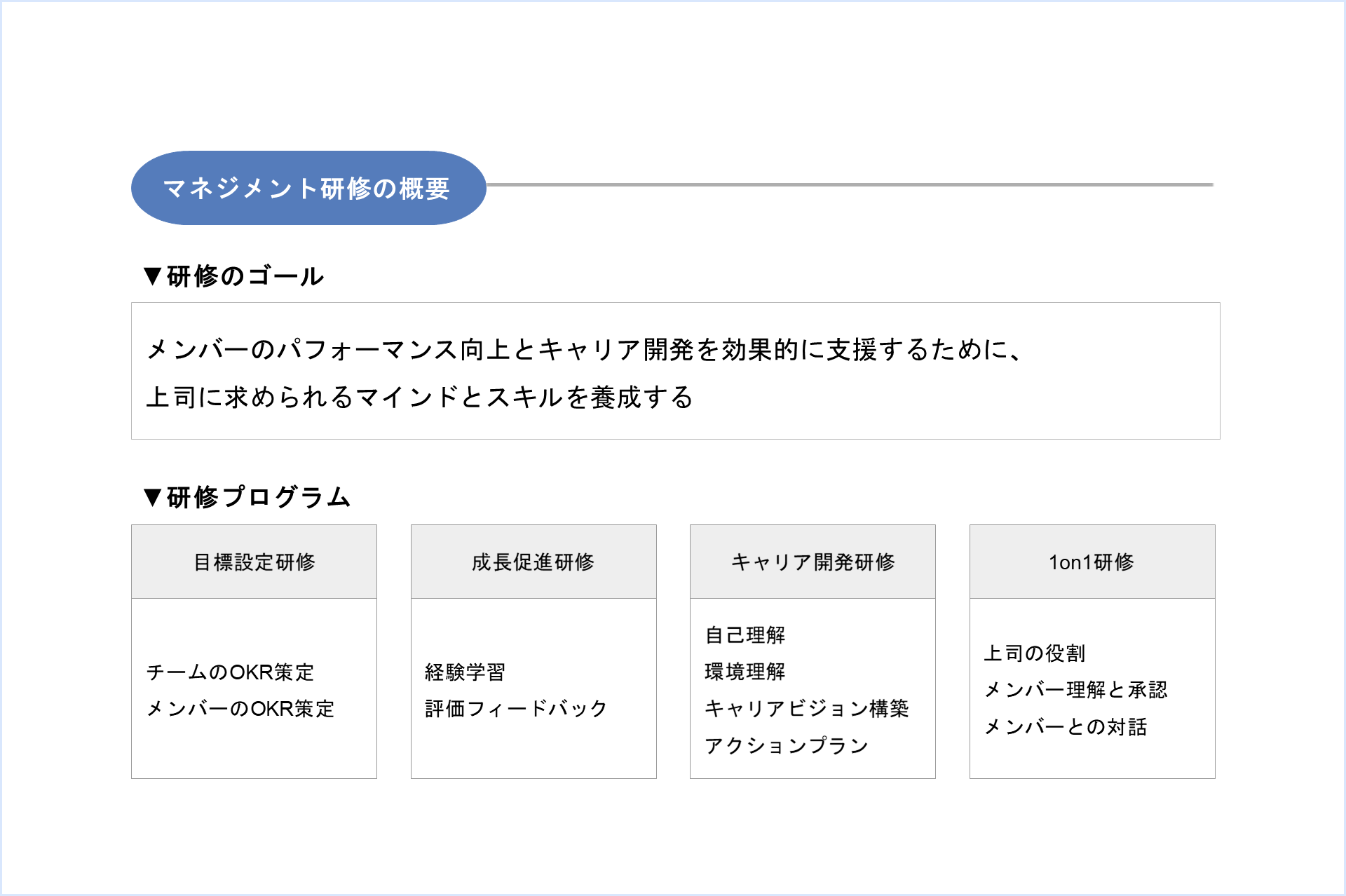Click the マネジメント研修の概要 title pill
The height and width of the screenshot is (896, 1346).
click(308, 188)
